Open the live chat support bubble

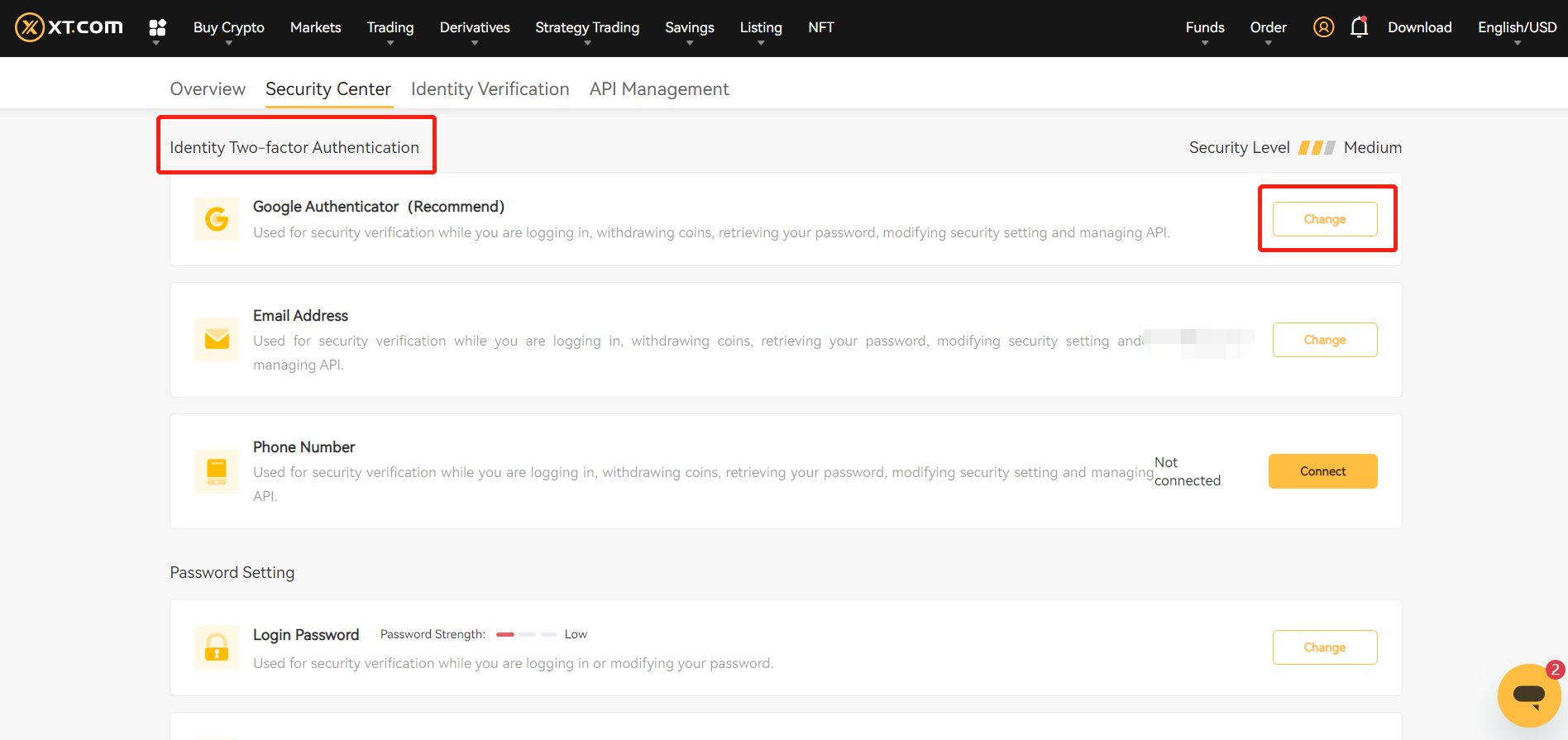point(1528,695)
